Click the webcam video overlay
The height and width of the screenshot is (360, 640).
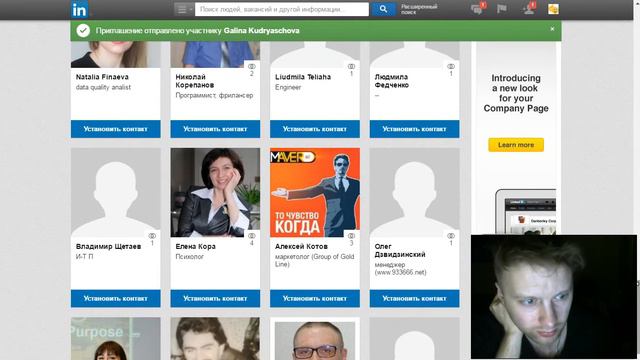(x=553, y=297)
